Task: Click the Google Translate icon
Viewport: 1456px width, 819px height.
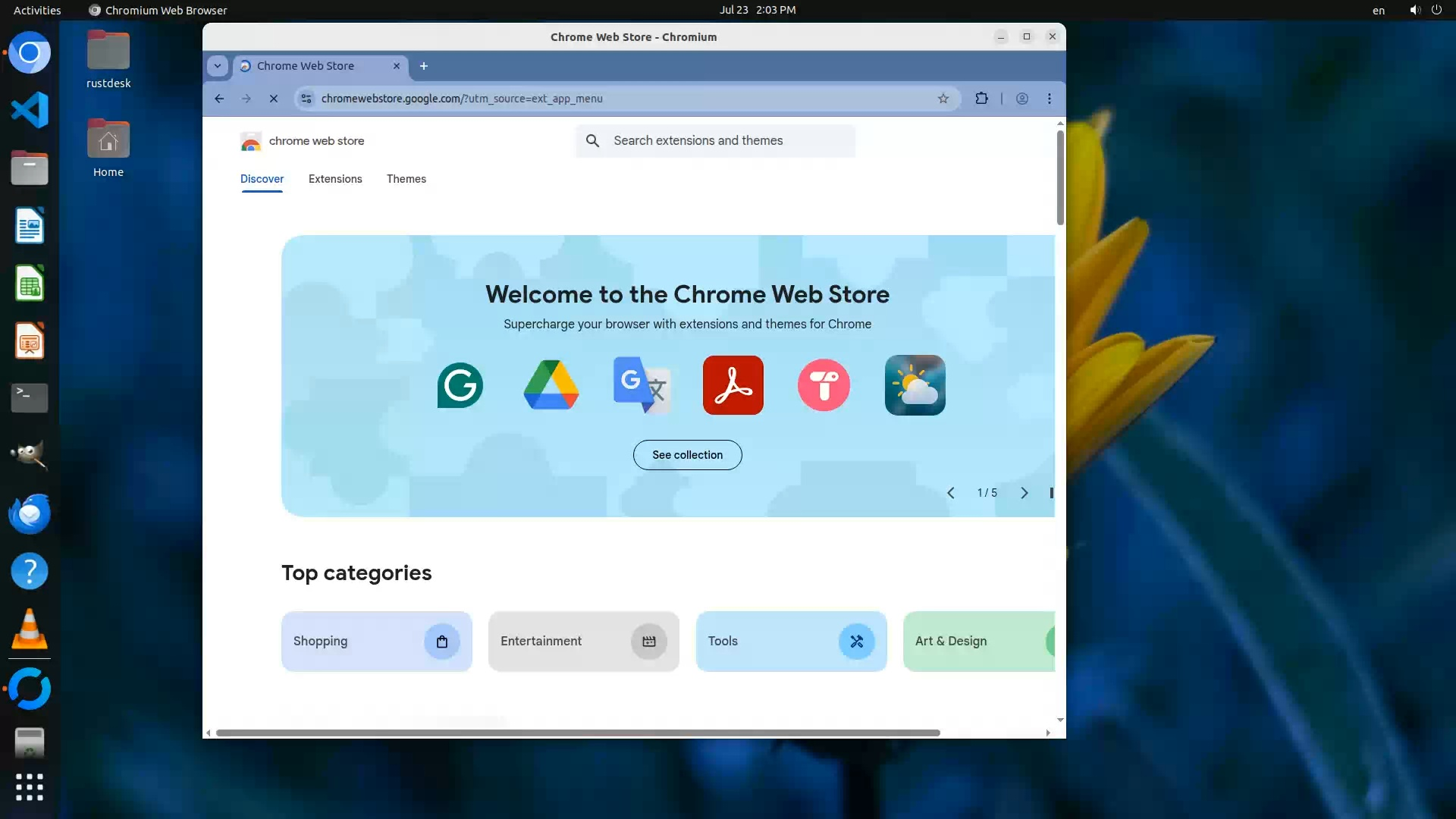Action: 642,385
